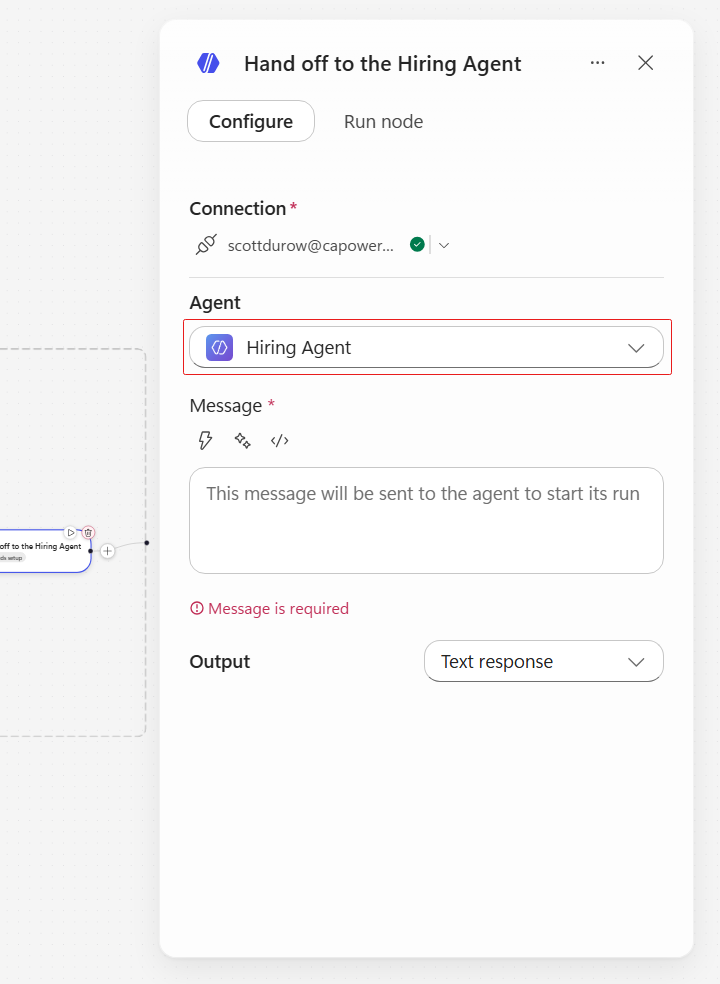Image resolution: width=720 pixels, height=984 pixels.
Task: Select the Hand off to the Hiring Agent canvas node
Action: coord(45,551)
